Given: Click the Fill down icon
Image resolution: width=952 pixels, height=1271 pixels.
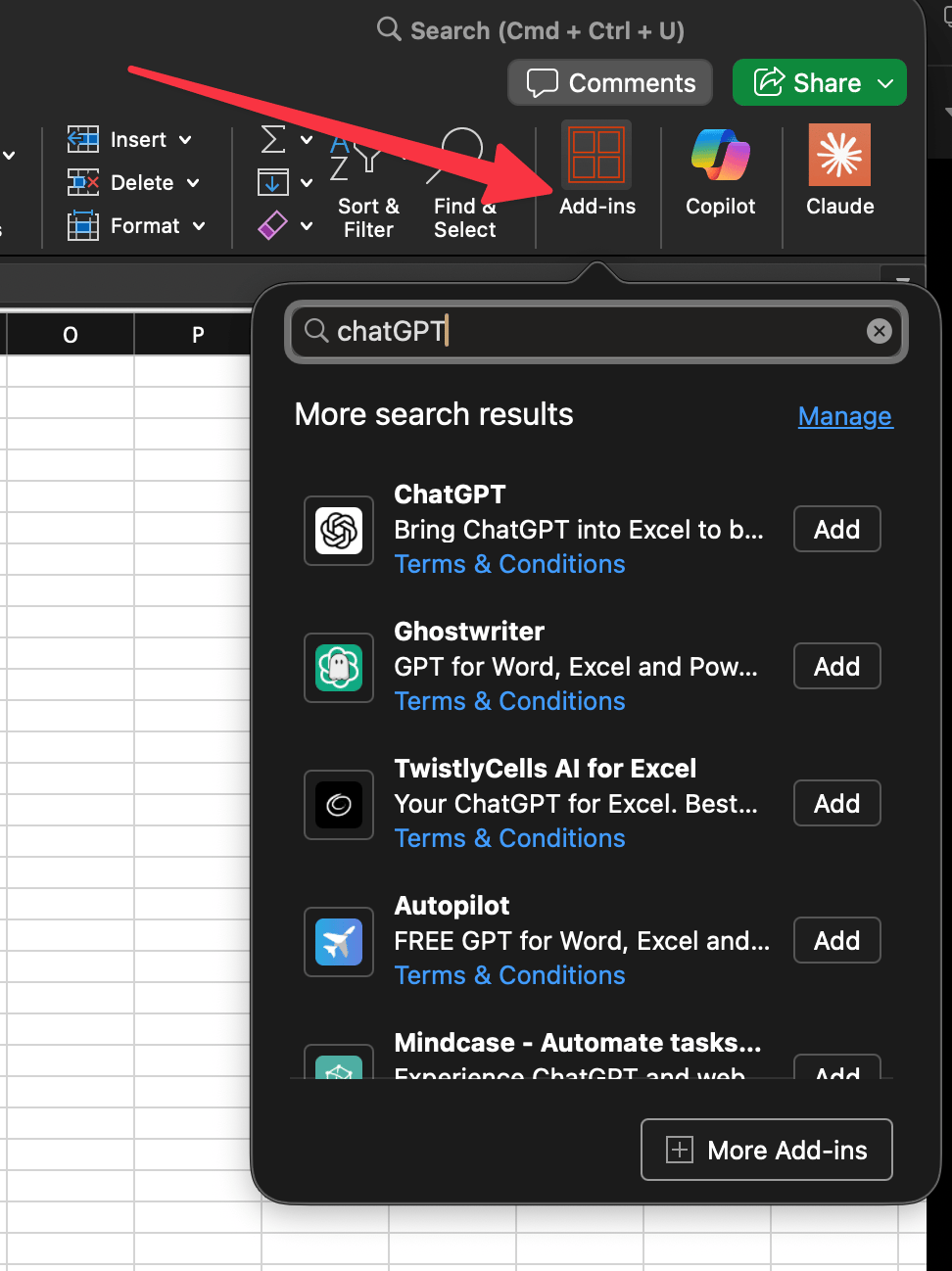Looking at the screenshot, I should coord(273,182).
